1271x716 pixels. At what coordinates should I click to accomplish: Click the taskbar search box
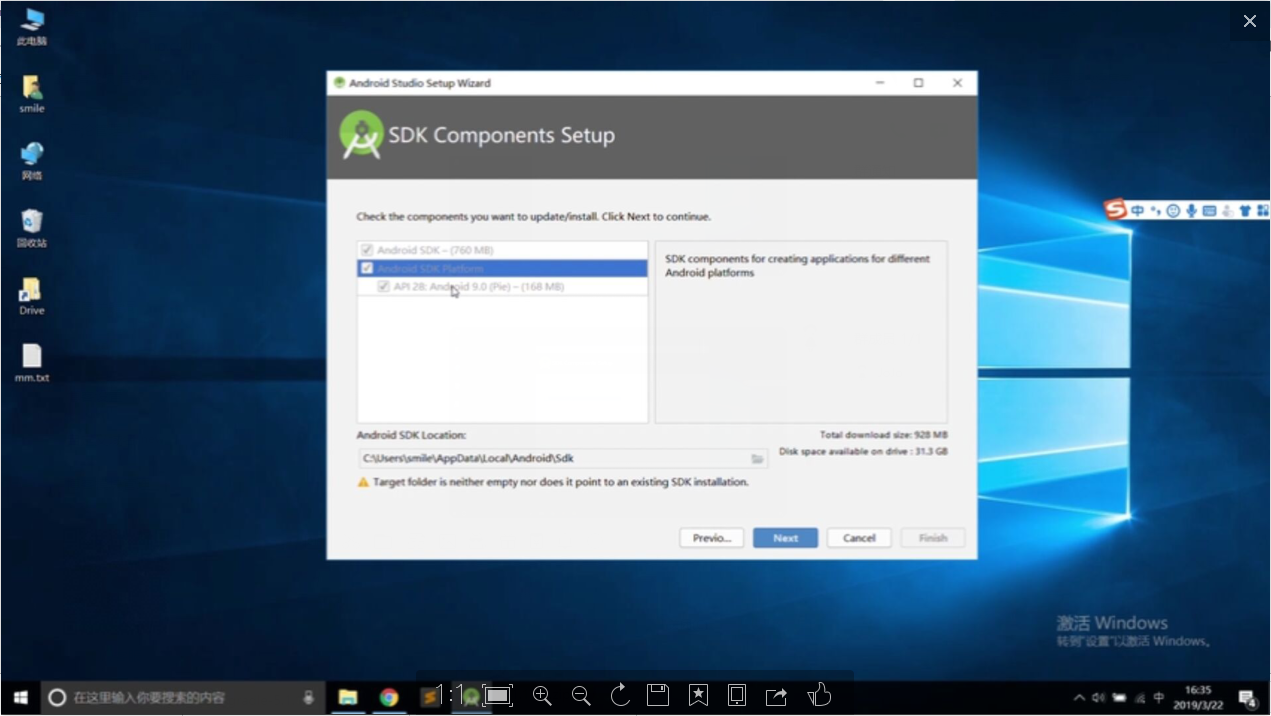click(x=182, y=697)
